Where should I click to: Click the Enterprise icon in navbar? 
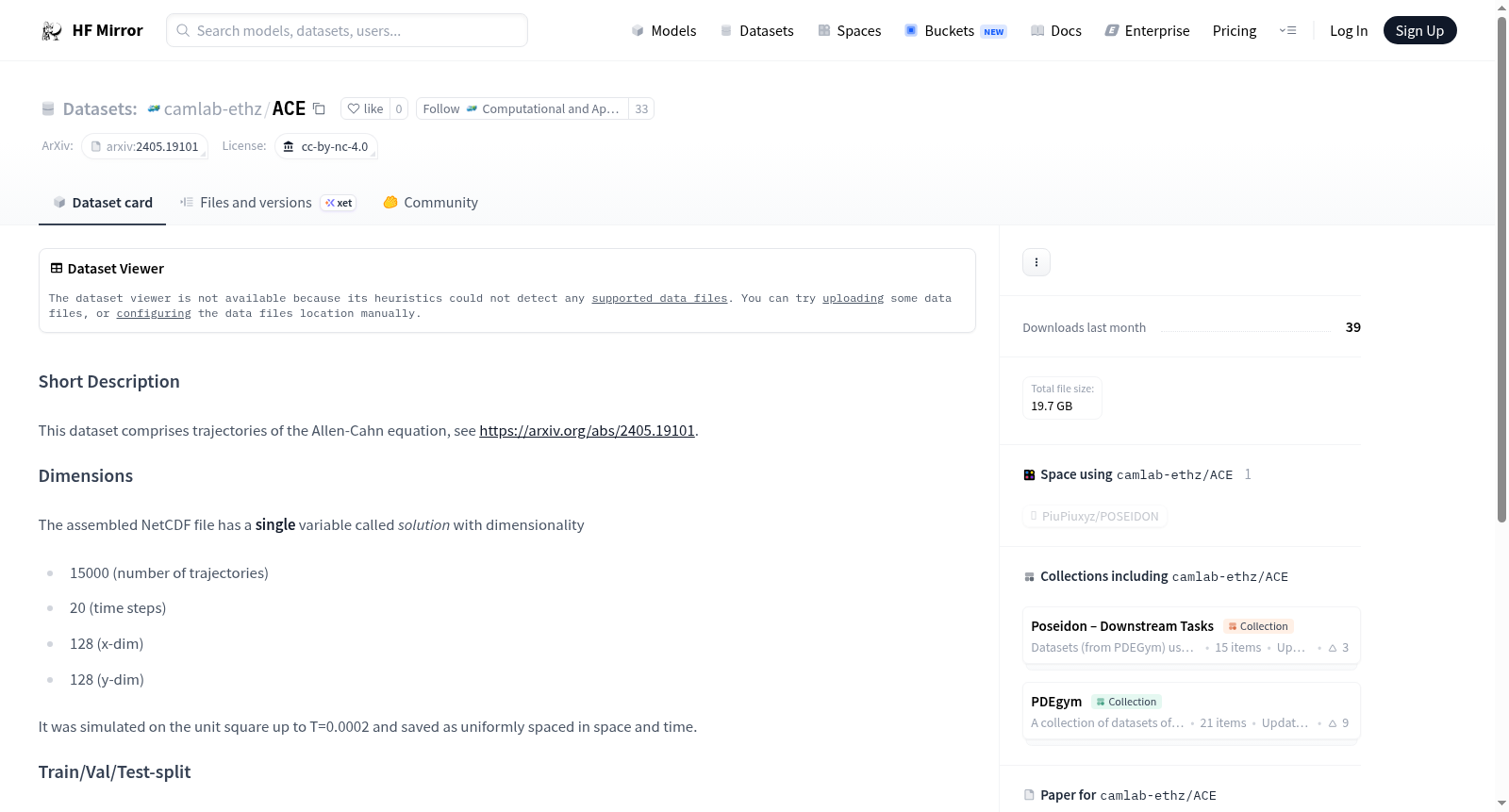coord(1112,31)
